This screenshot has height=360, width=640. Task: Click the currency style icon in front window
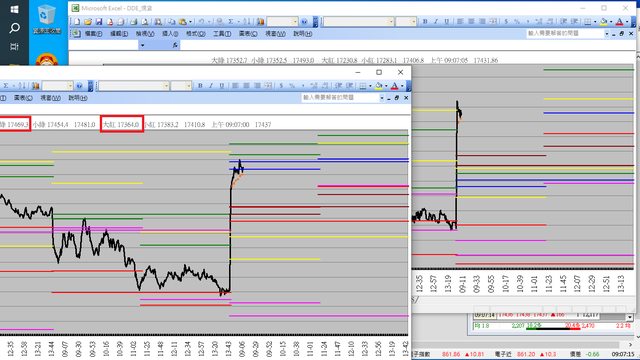click(281, 86)
